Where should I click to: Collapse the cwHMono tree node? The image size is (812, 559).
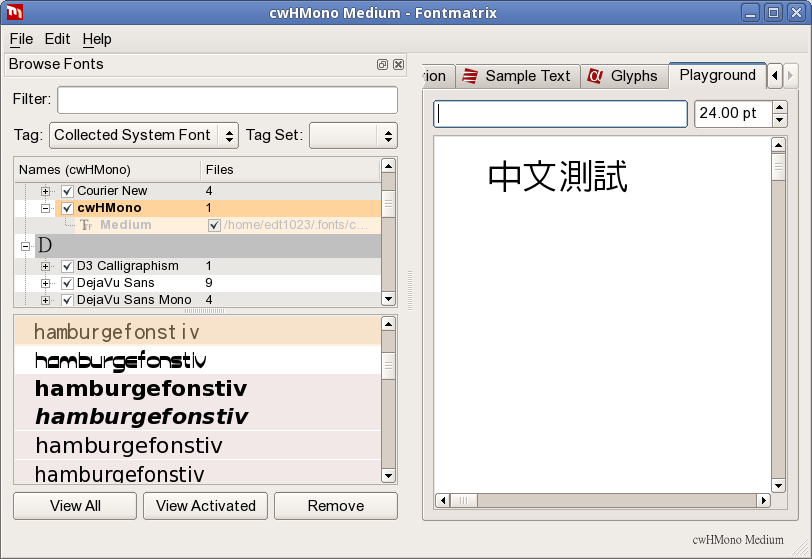click(46, 208)
